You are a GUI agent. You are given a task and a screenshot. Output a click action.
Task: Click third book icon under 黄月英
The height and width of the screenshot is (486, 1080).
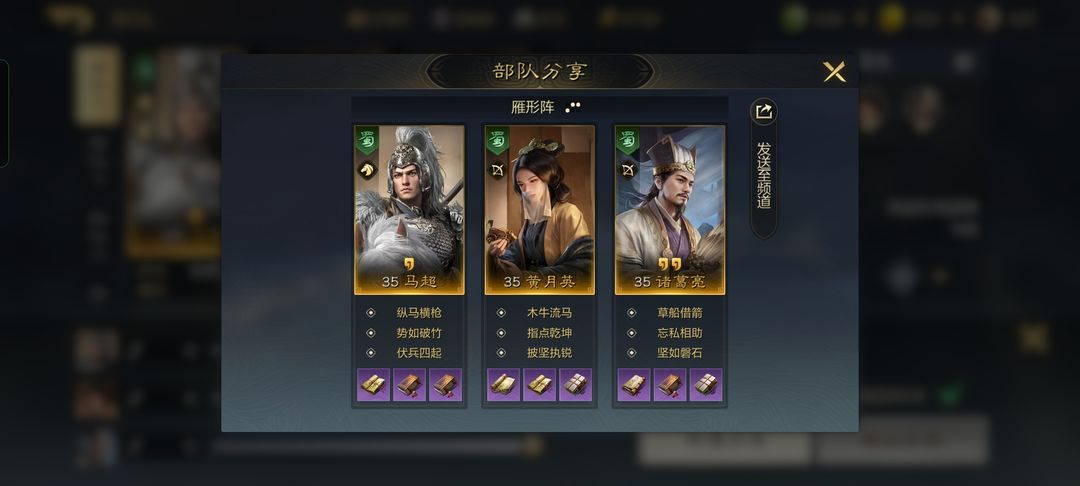(575, 385)
